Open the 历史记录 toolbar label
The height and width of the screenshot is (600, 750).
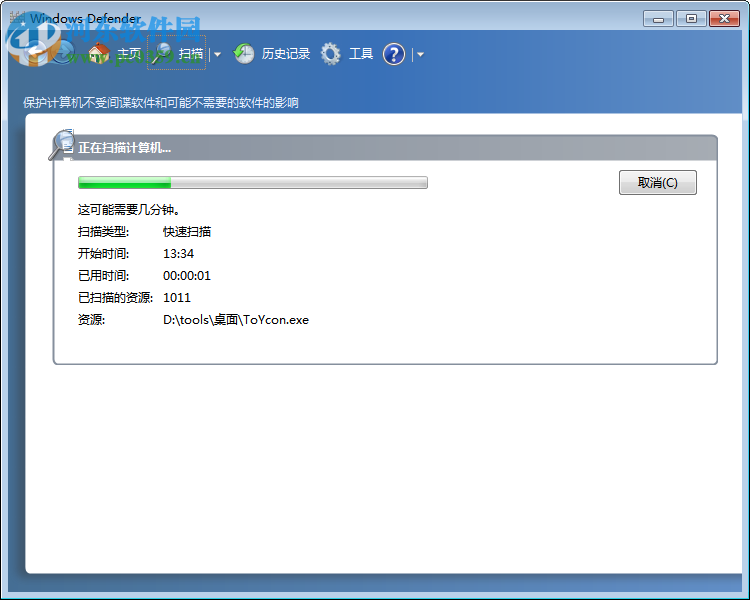coord(286,54)
